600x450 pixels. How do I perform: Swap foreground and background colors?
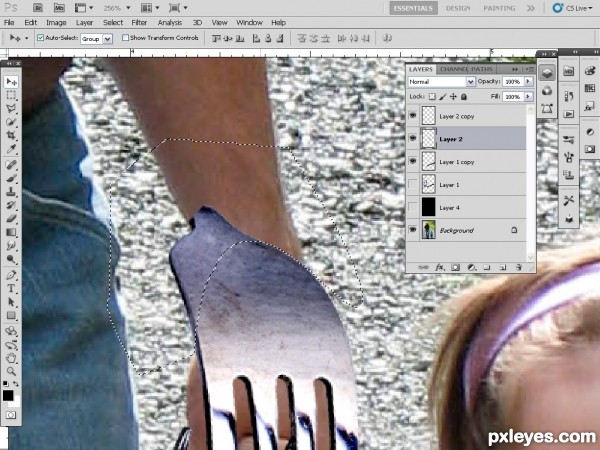(x=16, y=383)
